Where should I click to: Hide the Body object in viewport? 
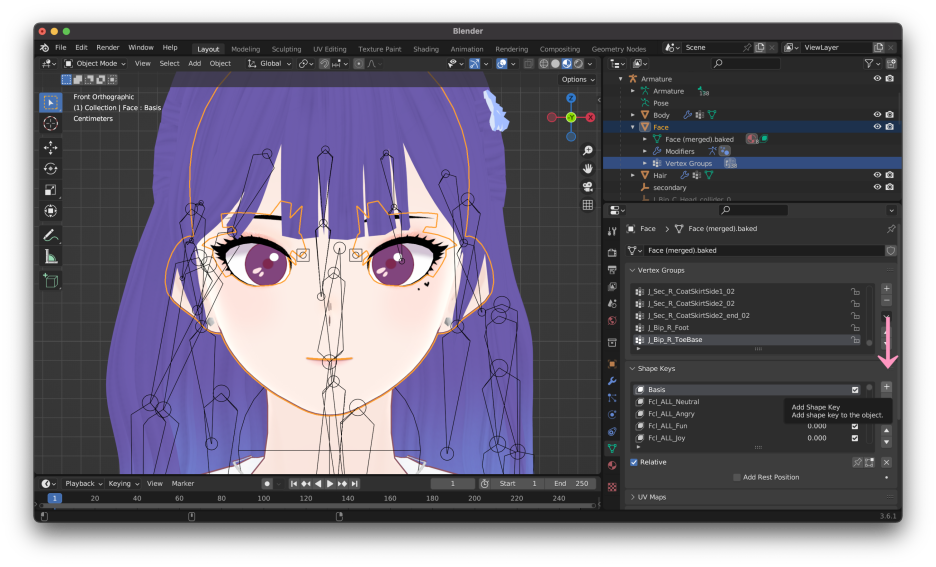click(x=877, y=115)
